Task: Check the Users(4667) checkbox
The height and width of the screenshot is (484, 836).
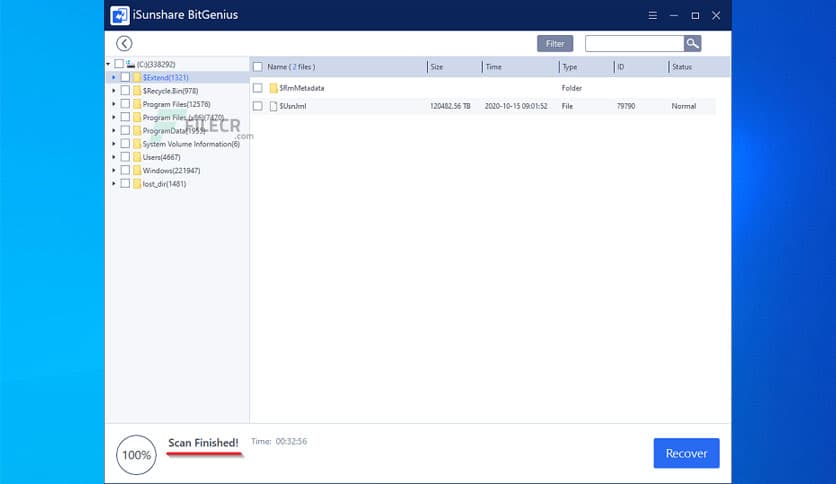Action: [x=125, y=157]
